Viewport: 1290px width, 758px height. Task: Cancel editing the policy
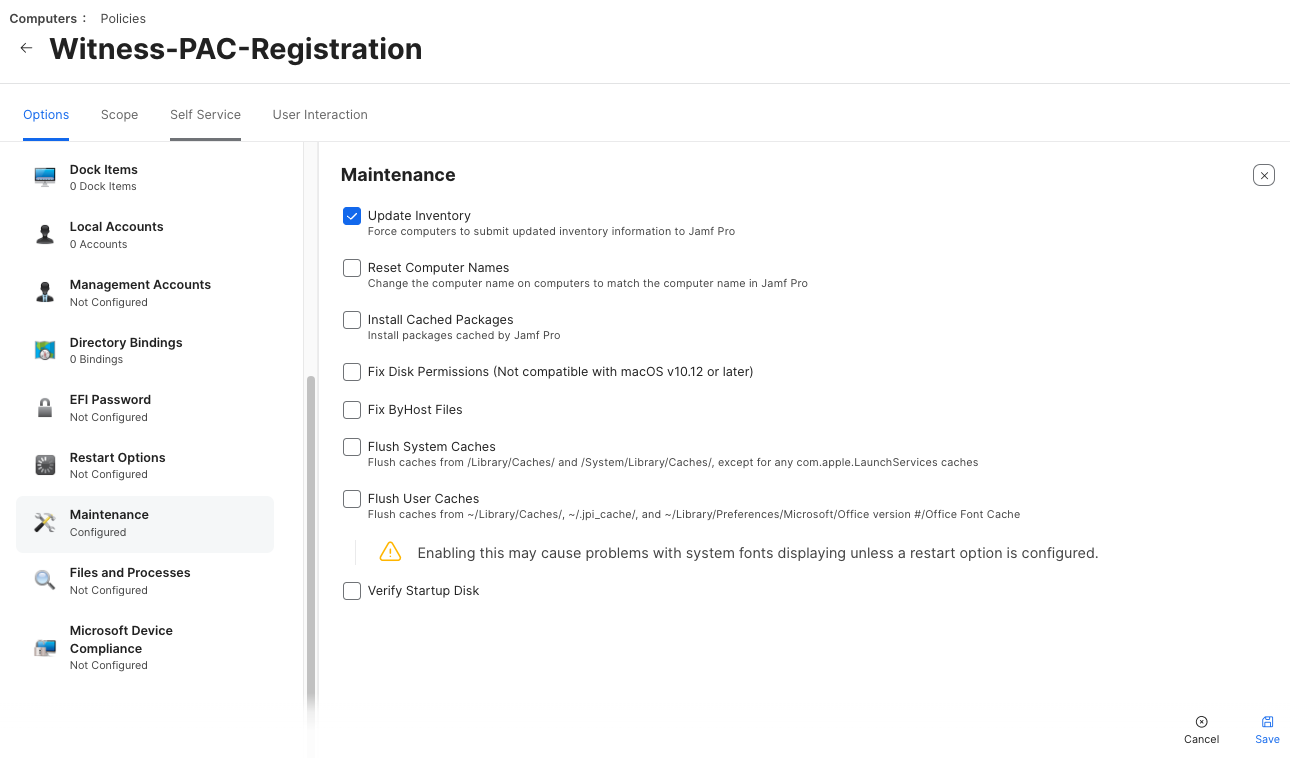coord(1201,729)
